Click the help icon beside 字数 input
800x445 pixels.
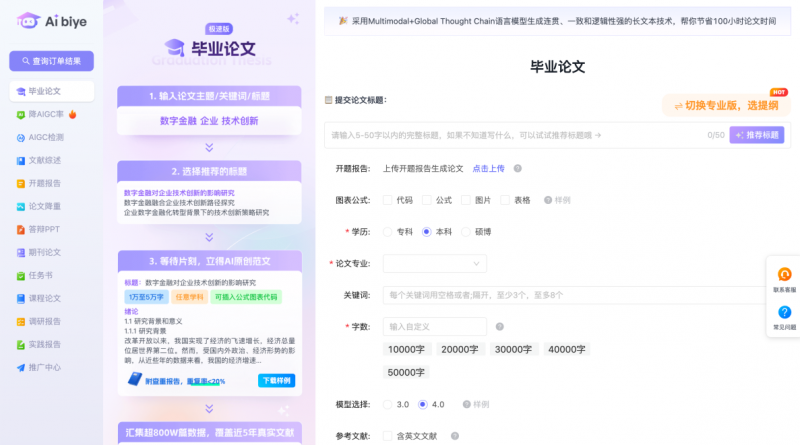(499, 327)
